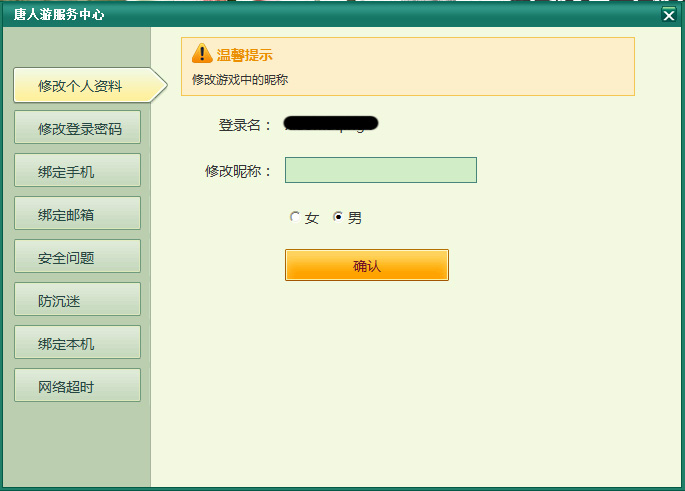Click the 修改游戏中的昵称 tip message
This screenshot has width=685, height=491.
tap(240, 79)
